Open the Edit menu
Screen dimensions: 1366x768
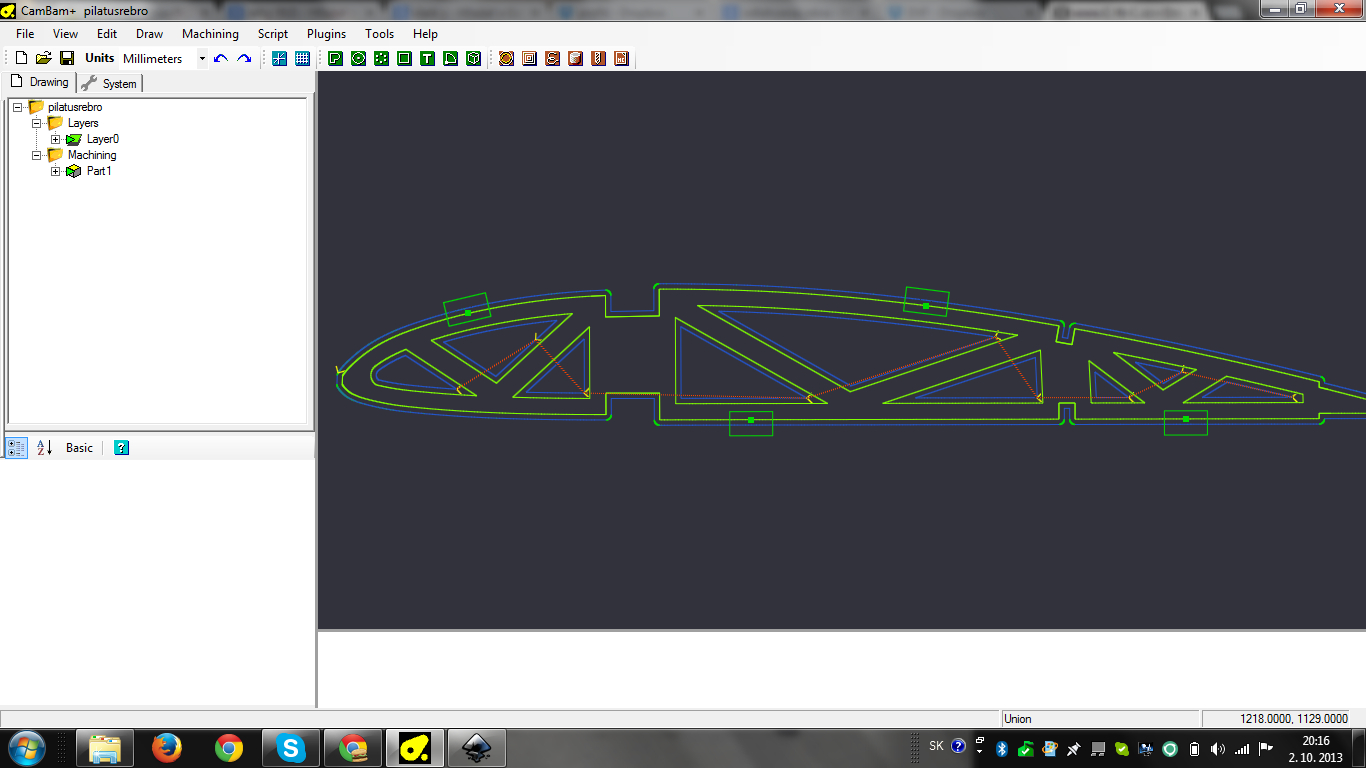tap(107, 34)
